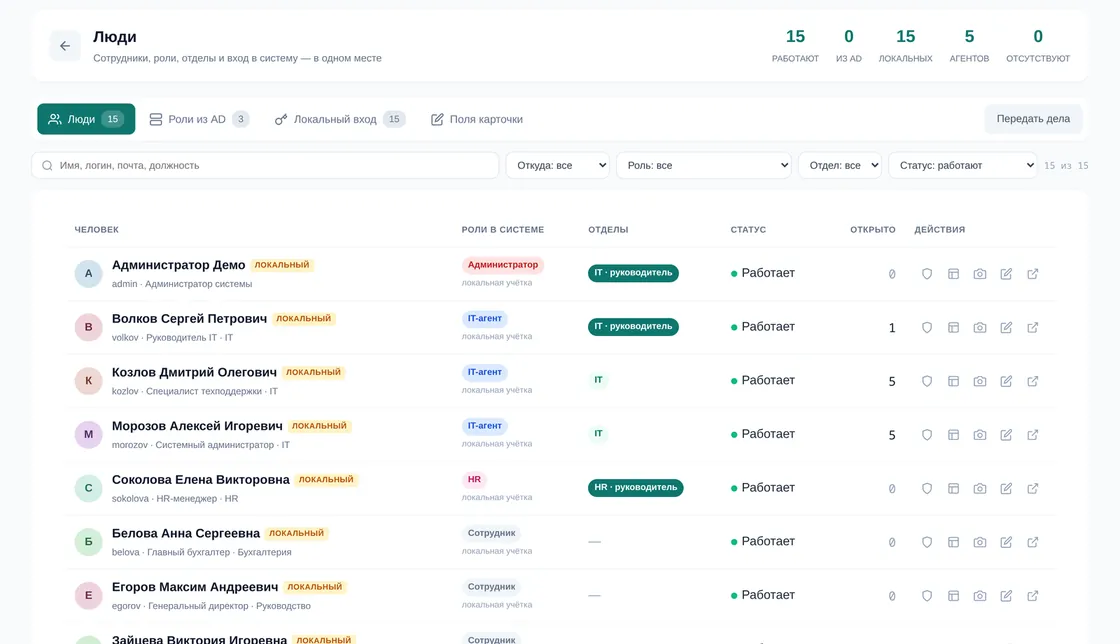Click the camera icon in Волков row

point(979,327)
